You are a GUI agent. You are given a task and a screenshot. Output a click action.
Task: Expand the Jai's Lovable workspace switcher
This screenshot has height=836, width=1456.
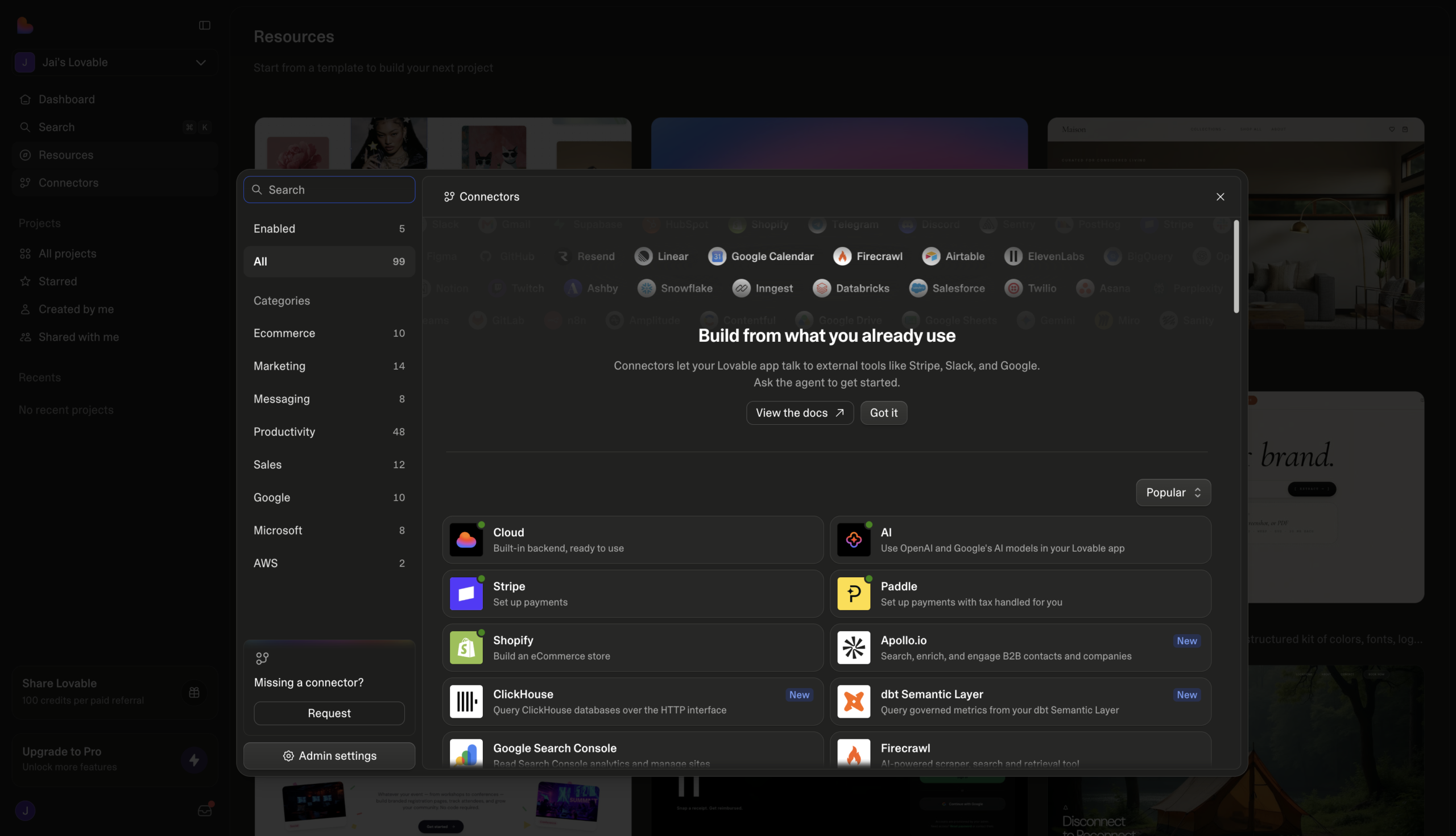tap(115, 62)
